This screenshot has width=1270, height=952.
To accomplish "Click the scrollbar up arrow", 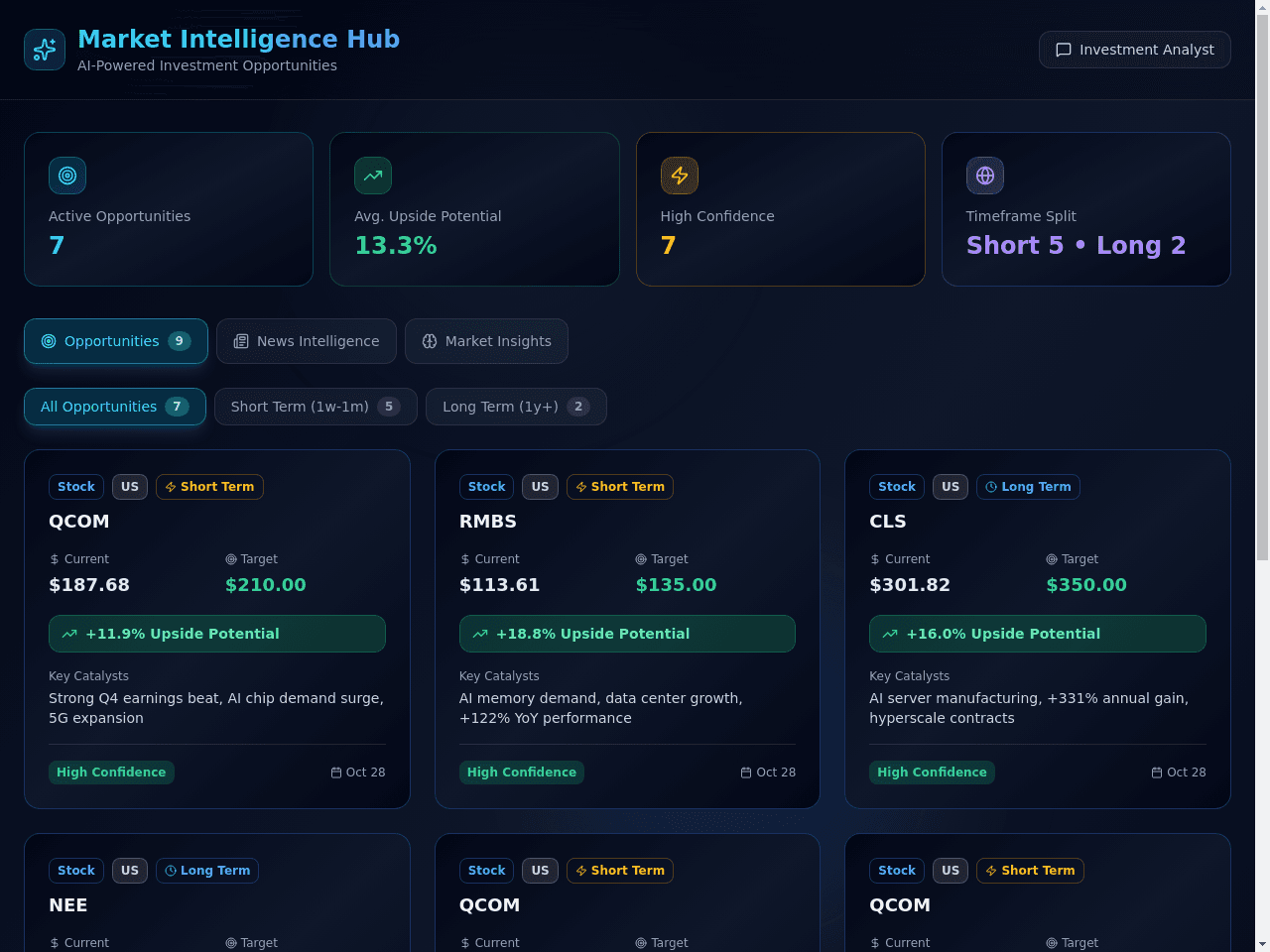I will click(1262, 8).
